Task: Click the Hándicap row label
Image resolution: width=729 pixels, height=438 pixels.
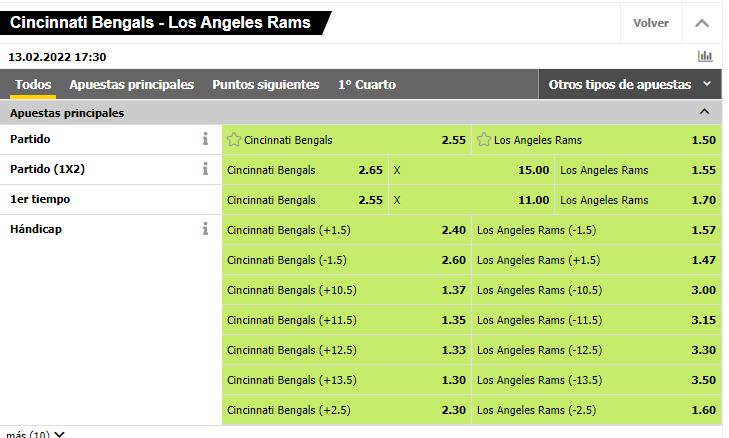Action: [36, 229]
